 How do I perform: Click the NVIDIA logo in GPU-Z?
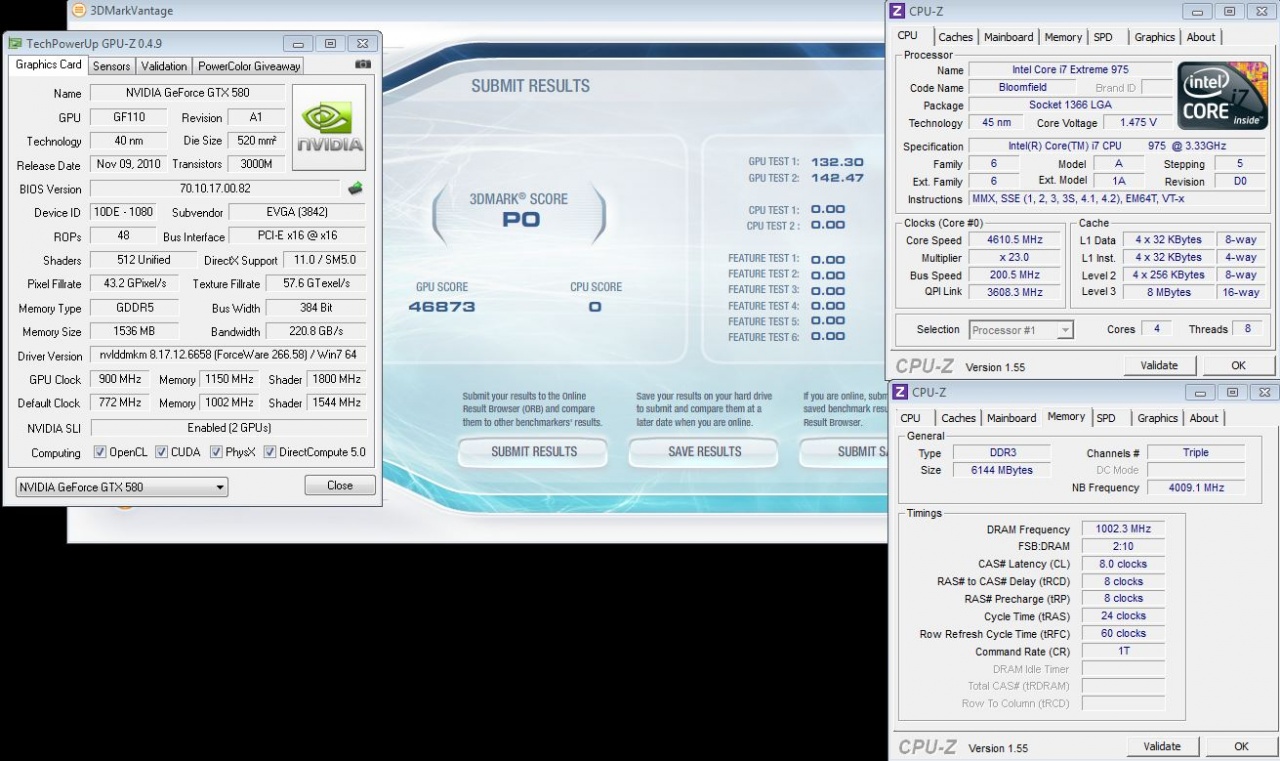tap(329, 128)
